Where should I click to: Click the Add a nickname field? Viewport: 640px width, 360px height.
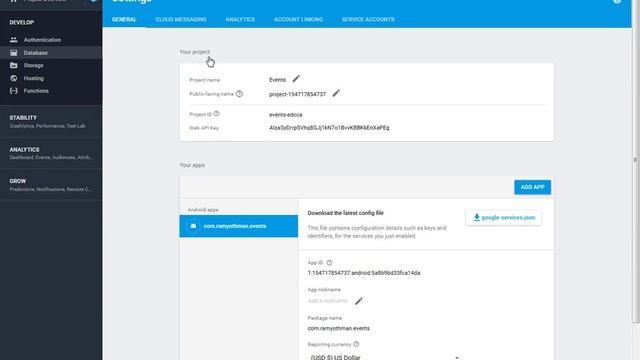tap(327, 301)
